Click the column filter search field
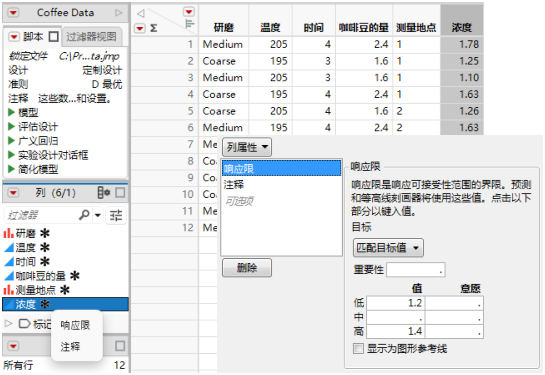Screen dimensions: 545x375 coord(41,215)
